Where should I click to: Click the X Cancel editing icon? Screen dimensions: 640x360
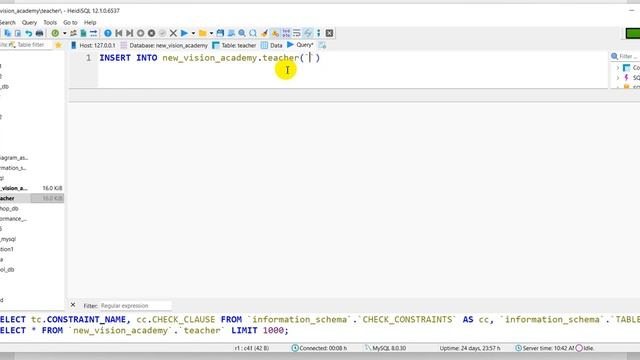point(173,33)
